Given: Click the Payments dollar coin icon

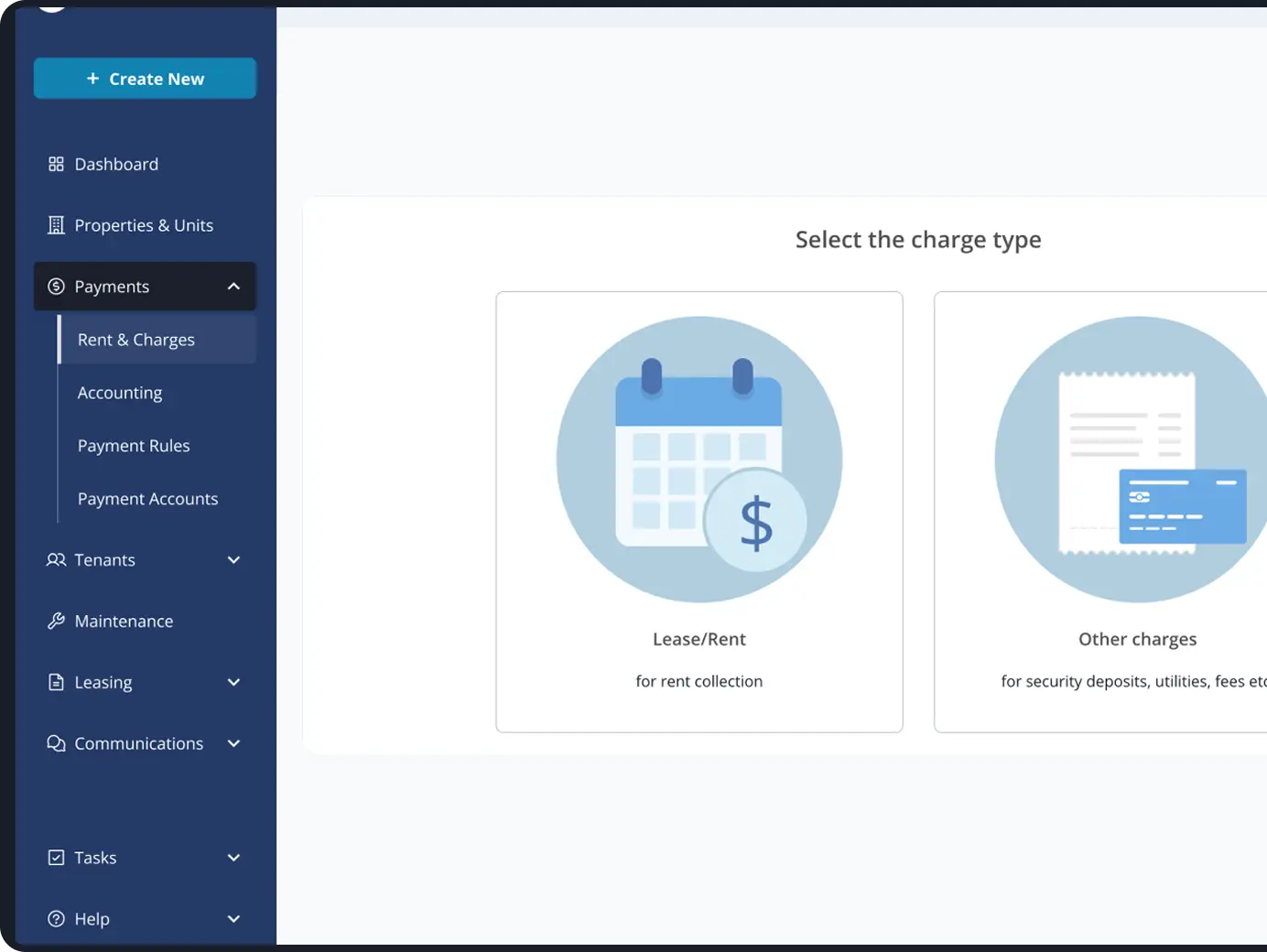Looking at the screenshot, I should pyautogui.click(x=56, y=287).
